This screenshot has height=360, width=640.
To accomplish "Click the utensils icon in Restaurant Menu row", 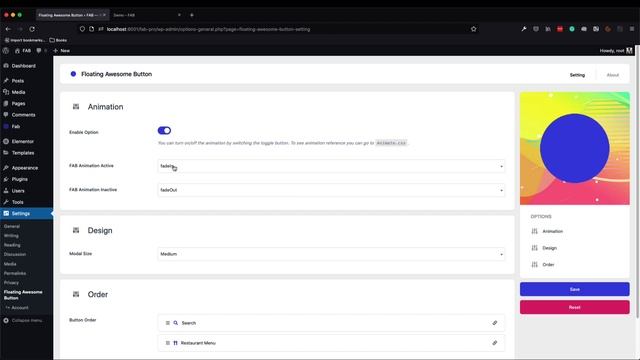I will coord(176,343).
